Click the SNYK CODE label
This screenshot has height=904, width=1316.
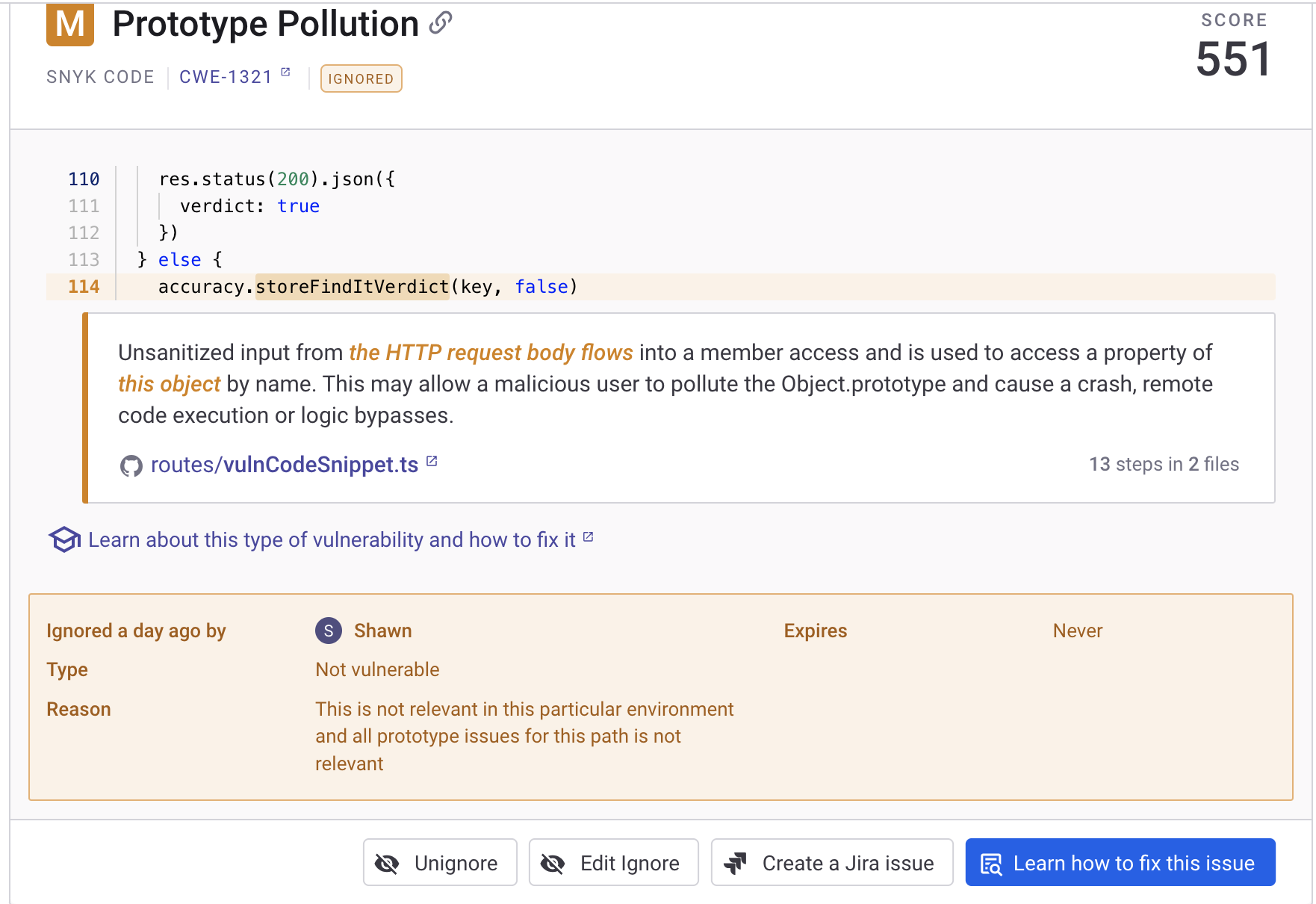(100, 77)
